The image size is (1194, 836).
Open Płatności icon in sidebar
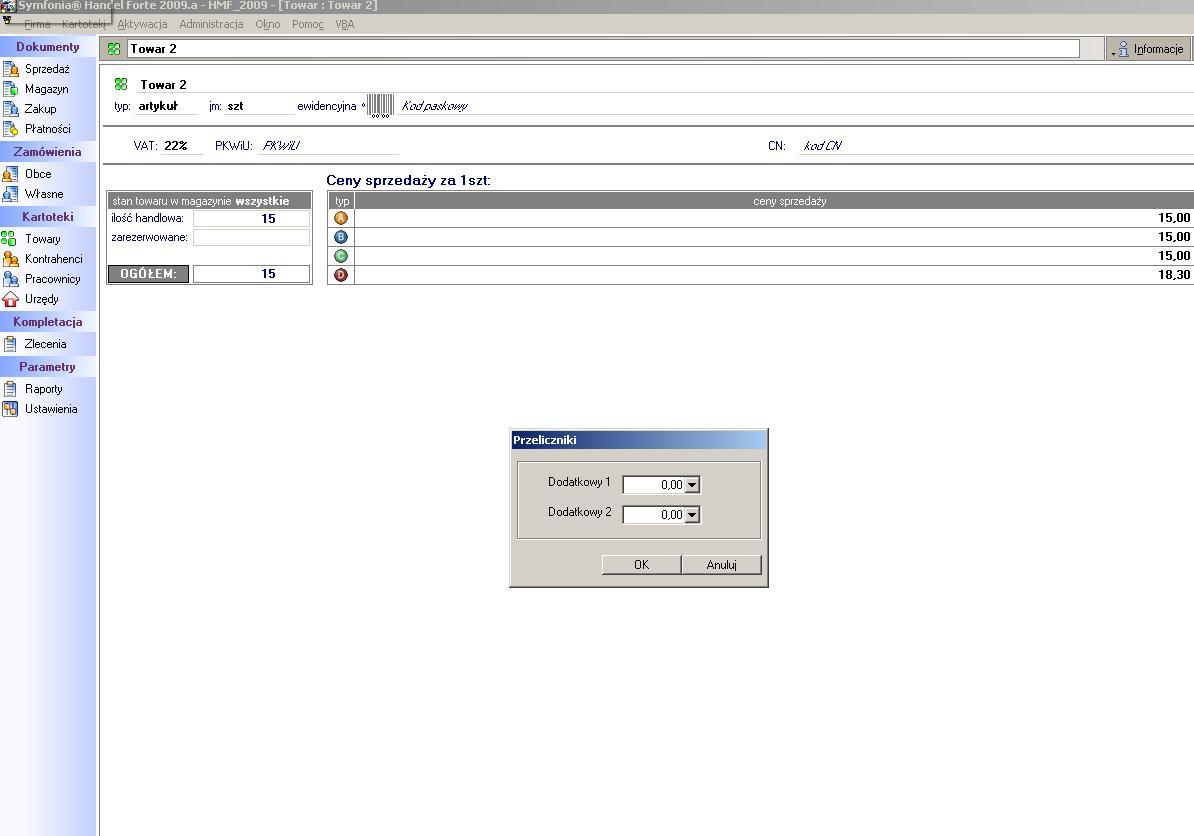pyautogui.click(x=11, y=129)
